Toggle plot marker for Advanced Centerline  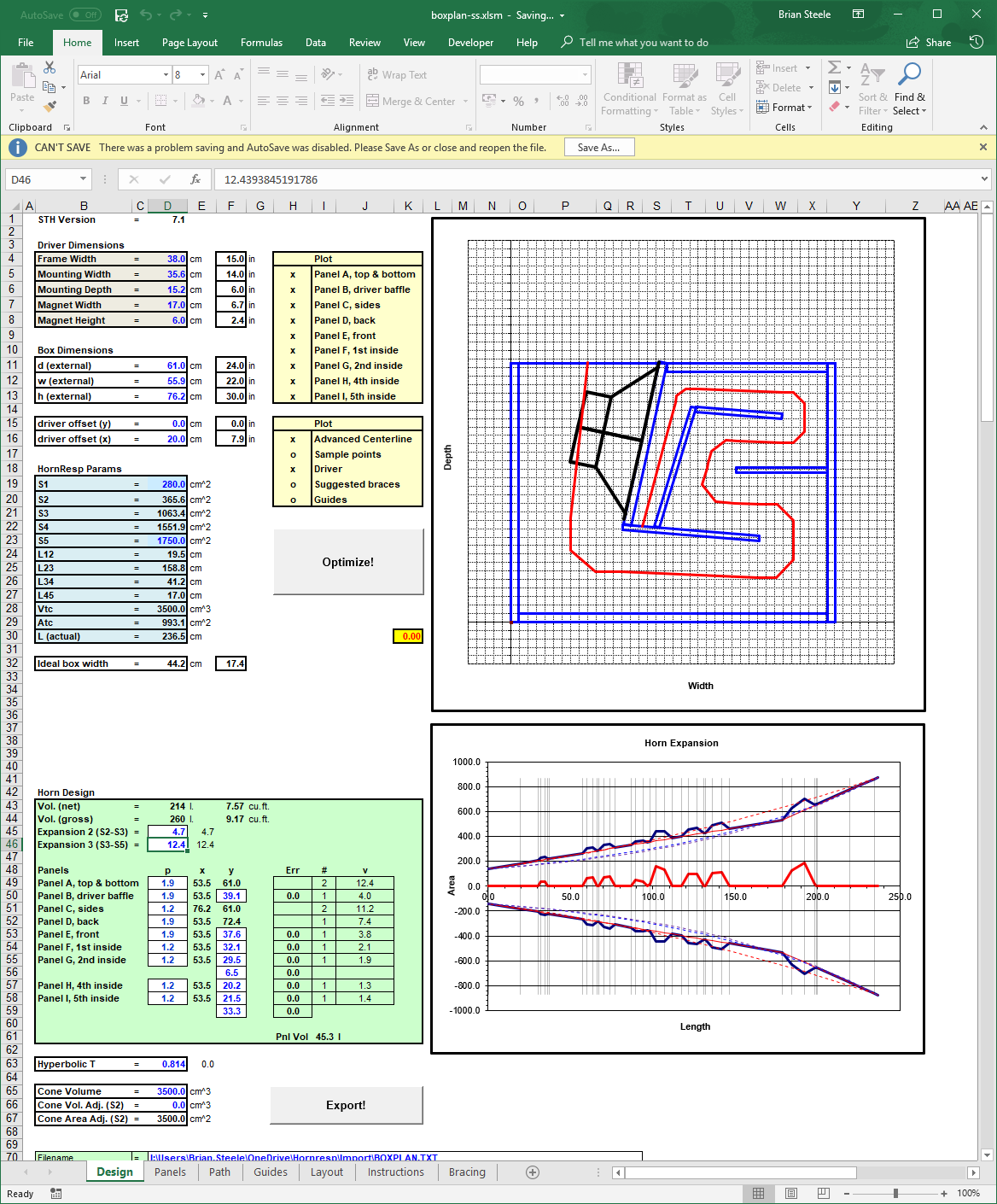pos(293,439)
